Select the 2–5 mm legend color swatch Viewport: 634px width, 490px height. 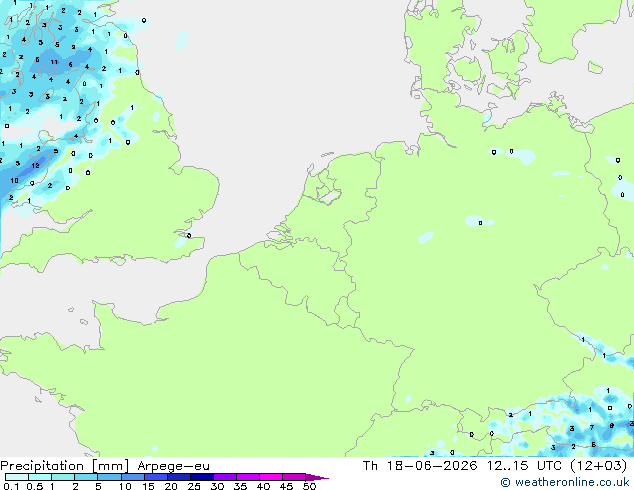pyautogui.click(x=86, y=477)
